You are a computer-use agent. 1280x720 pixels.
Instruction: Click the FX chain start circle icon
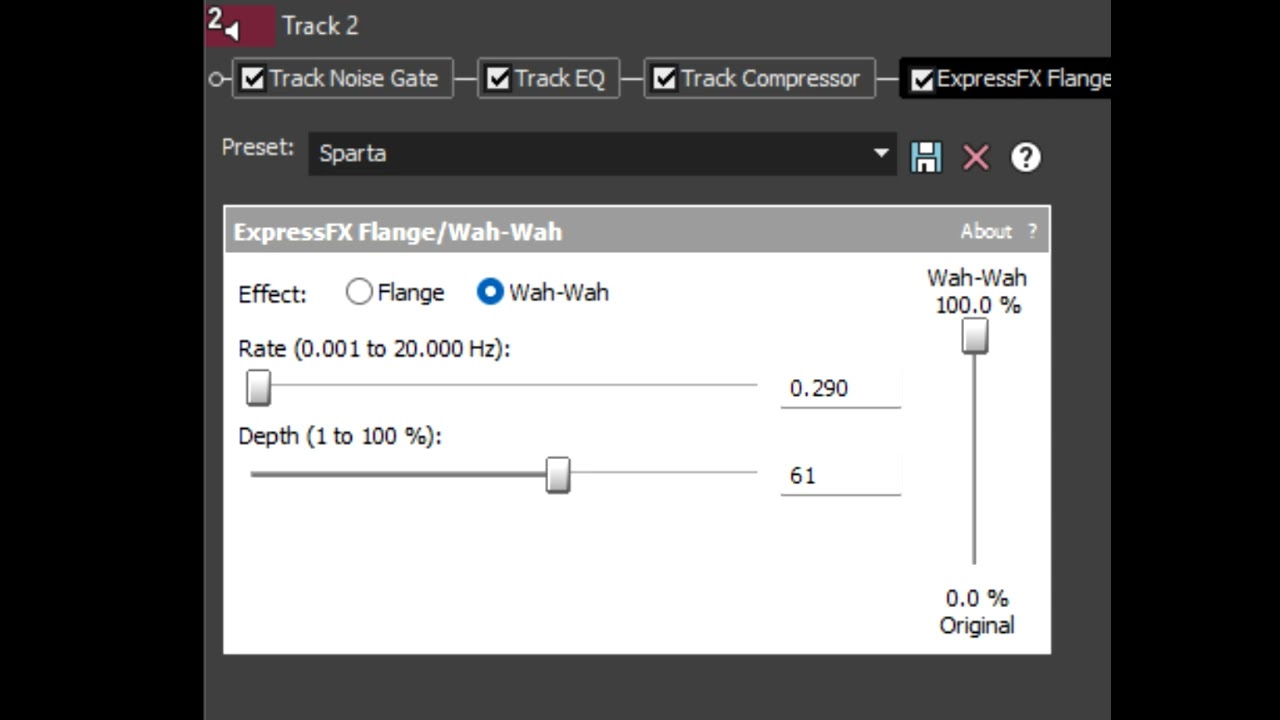(215, 79)
